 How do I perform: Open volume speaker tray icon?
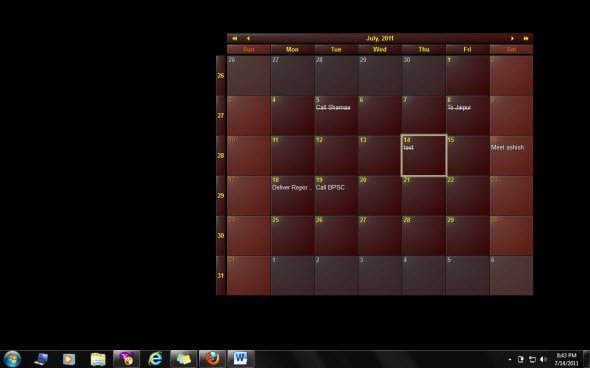[543, 359]
